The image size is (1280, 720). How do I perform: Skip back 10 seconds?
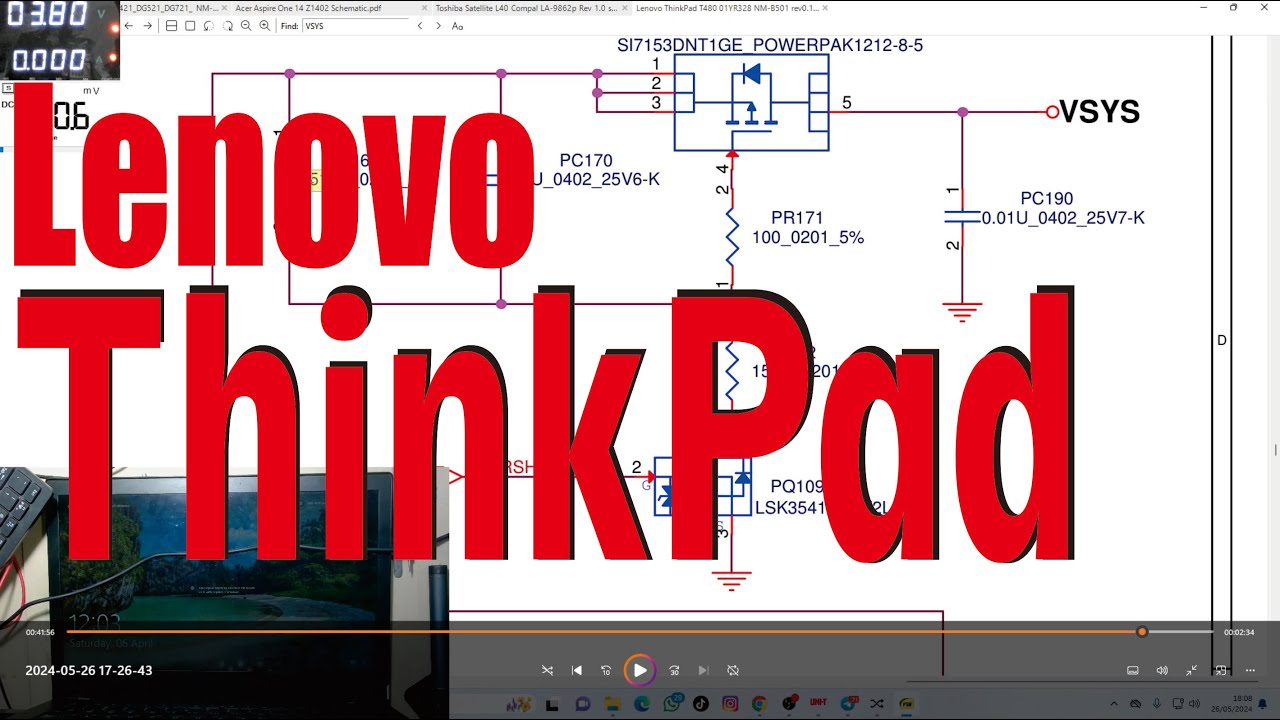coord(606,670)
